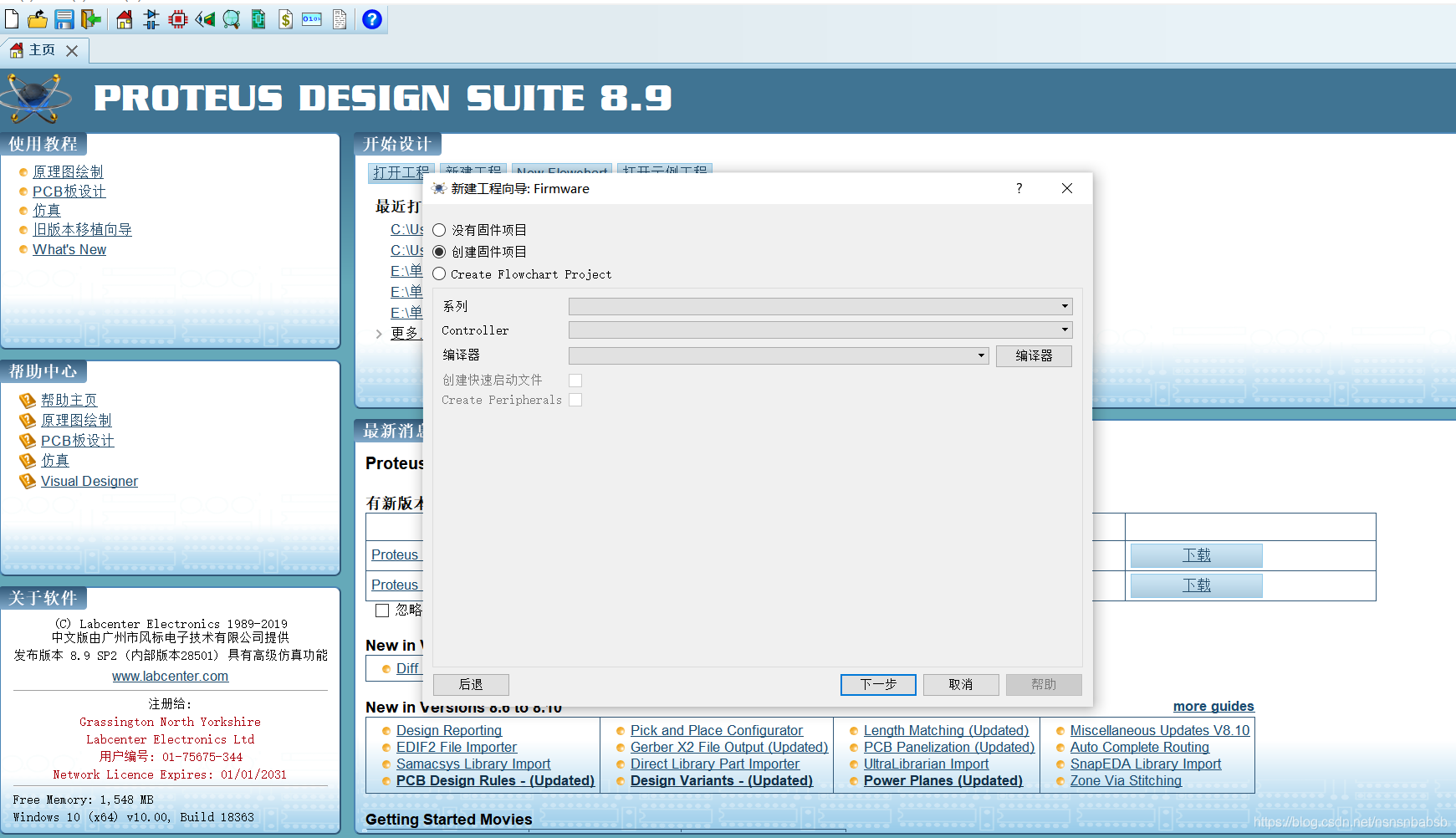Viewport: 1456px width, 838px height.
Task: Click the Close Project door icon
Action: pyautogui.click(x=90, y=18)
